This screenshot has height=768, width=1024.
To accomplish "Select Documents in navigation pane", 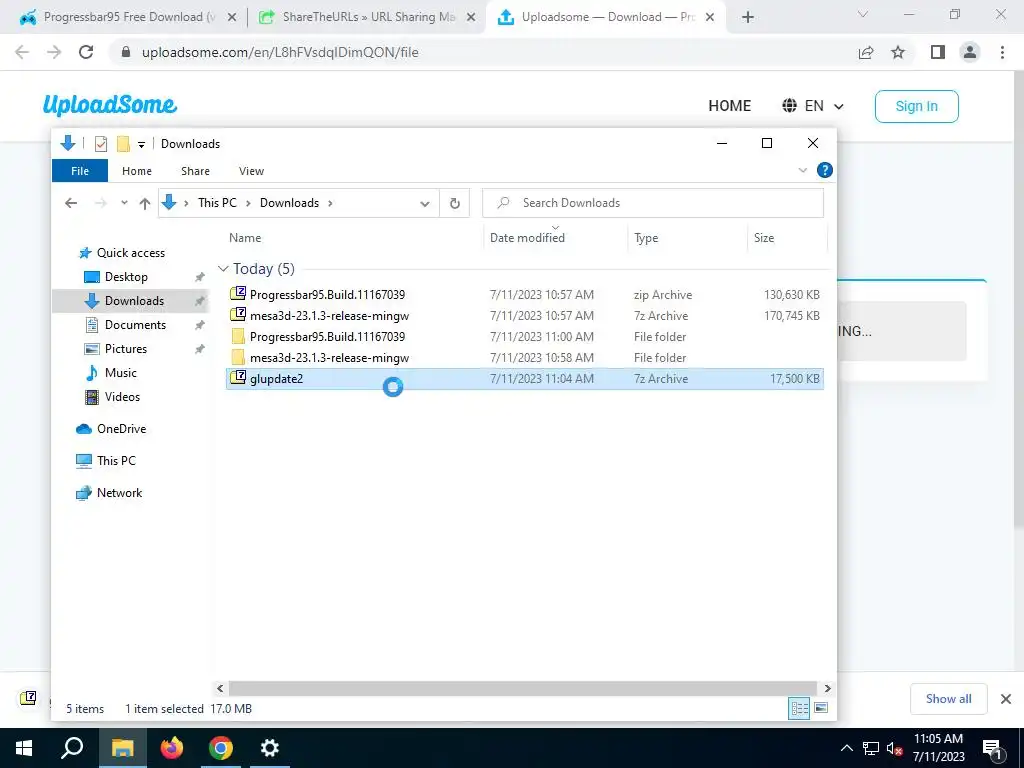I will [135, 325].
